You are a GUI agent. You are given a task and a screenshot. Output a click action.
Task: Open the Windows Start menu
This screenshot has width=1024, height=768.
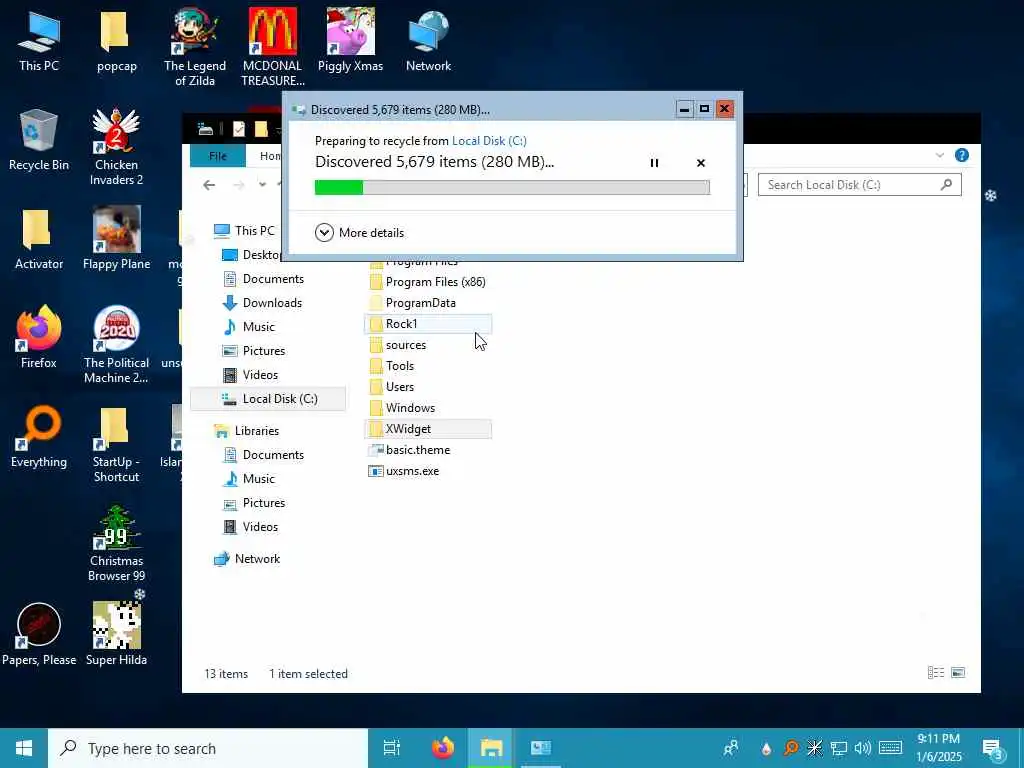(24, 748)
